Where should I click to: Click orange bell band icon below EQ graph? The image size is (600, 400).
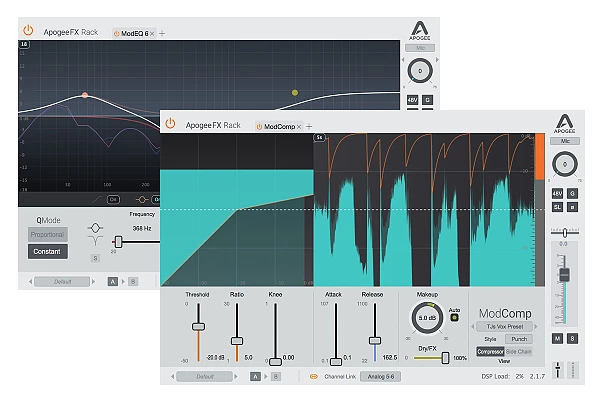142,199
